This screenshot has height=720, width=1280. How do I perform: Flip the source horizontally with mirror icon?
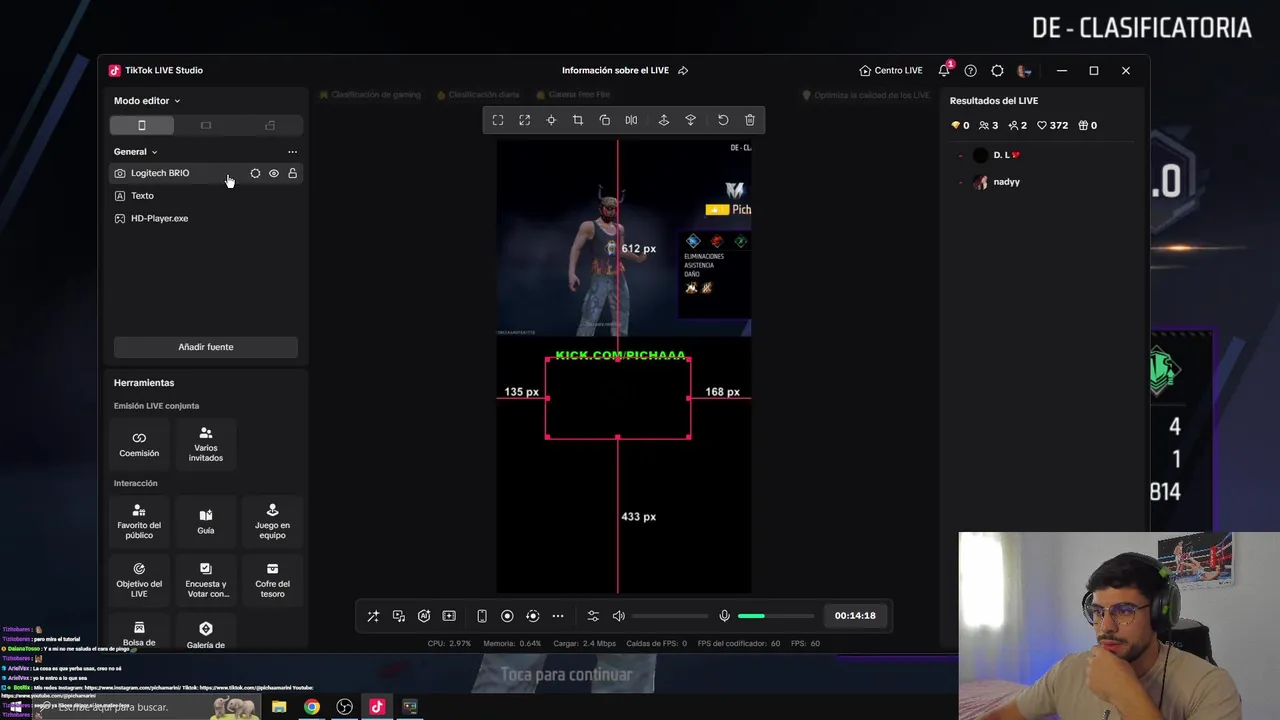point(631,120)
